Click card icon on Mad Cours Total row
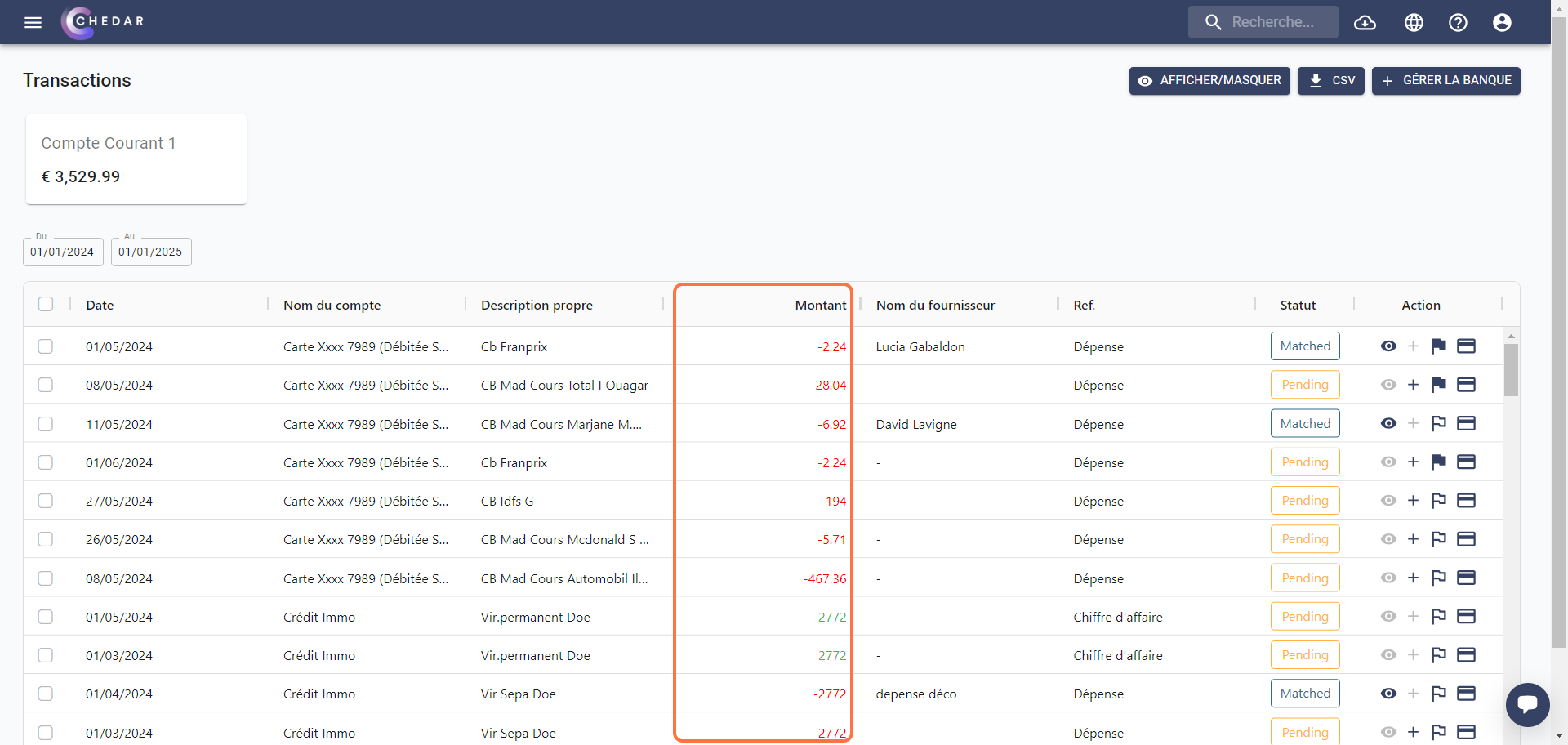Screen dimensions: 1568x745 (x=1467, y=385)
